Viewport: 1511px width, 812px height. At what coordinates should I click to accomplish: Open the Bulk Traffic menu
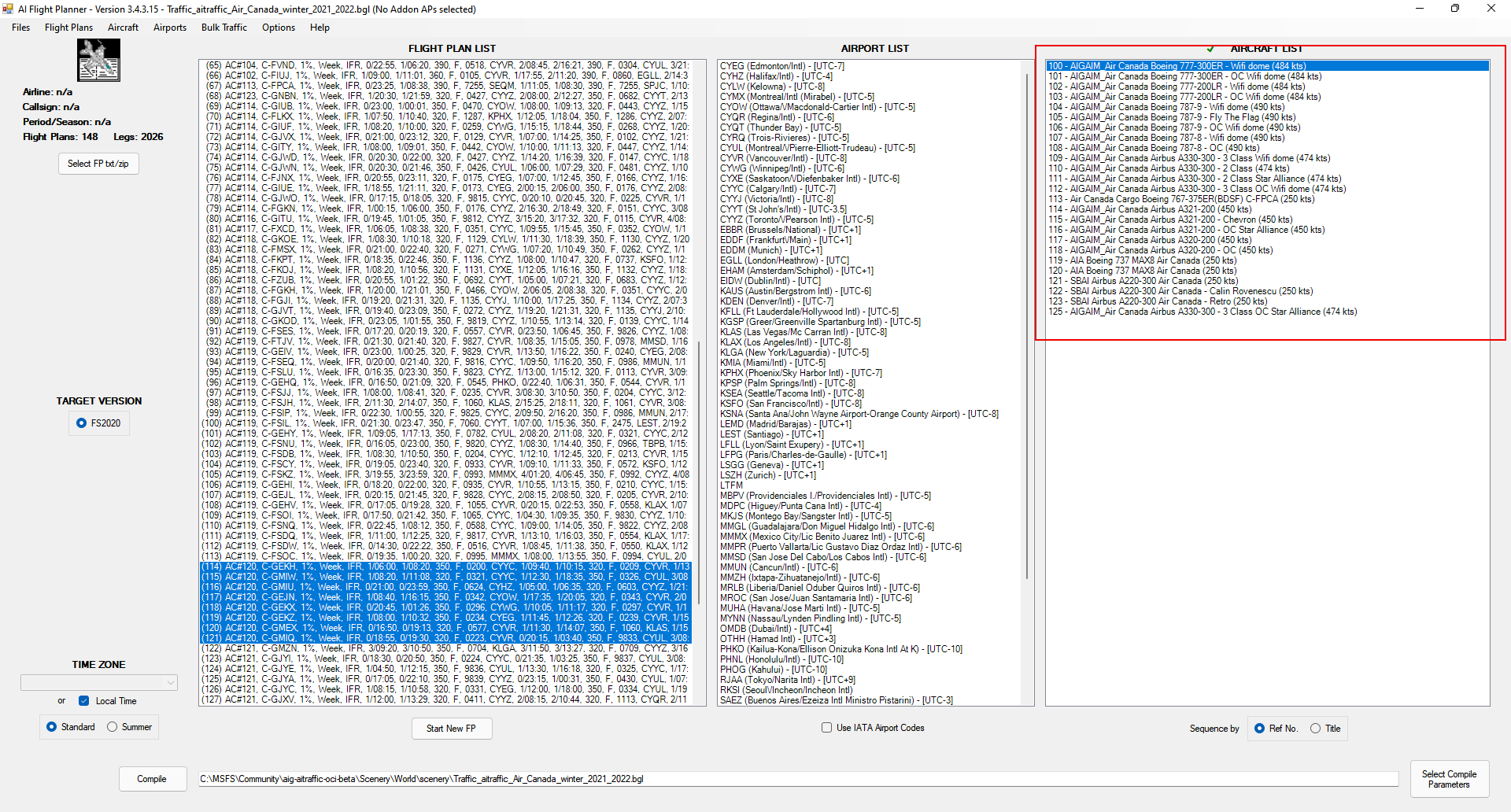[x=224, y=28]
